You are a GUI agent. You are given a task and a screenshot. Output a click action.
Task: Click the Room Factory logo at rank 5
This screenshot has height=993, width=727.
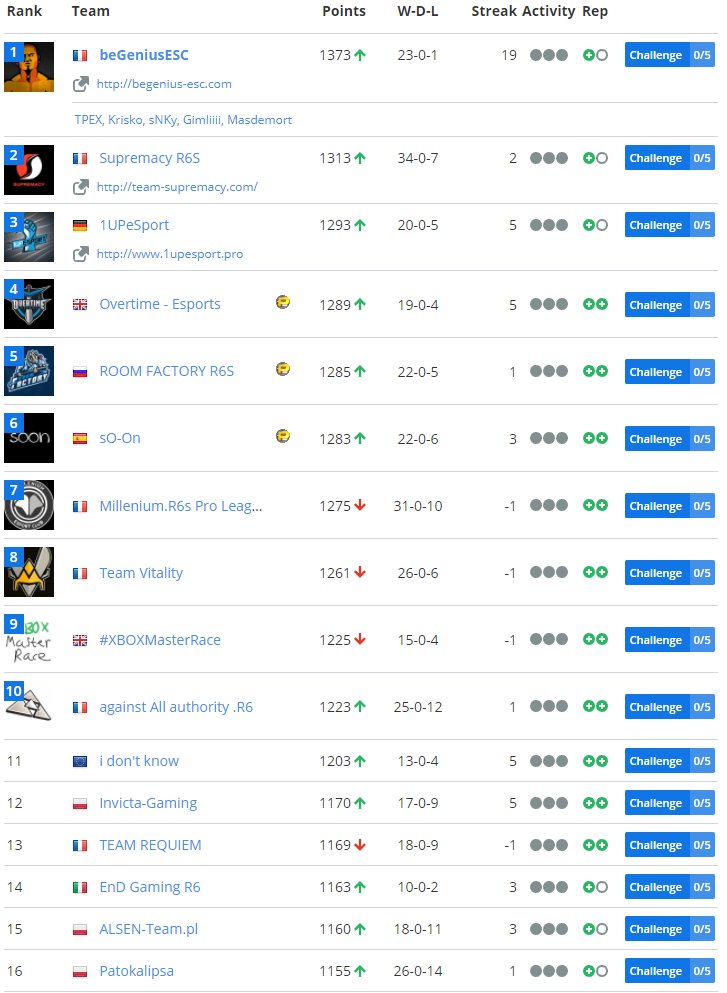[x=29, y=371]
